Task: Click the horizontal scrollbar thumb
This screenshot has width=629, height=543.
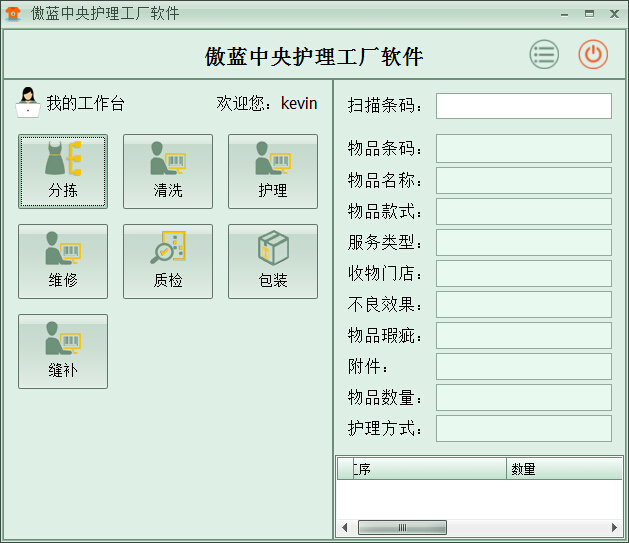Action: [402, 527]
